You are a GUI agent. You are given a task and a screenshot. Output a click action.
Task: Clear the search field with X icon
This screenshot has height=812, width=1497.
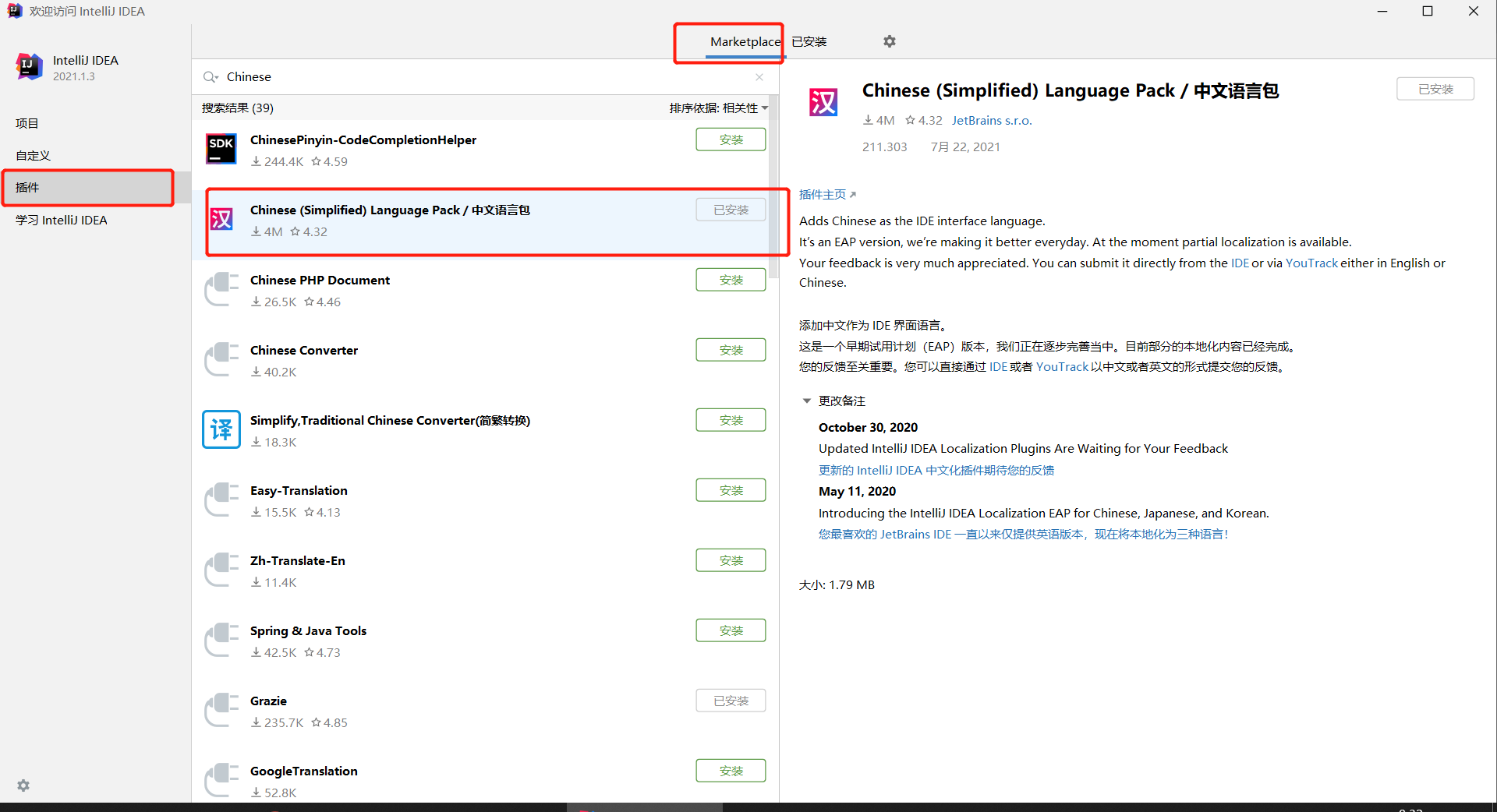pyautogui.click(x=759, y=77)
